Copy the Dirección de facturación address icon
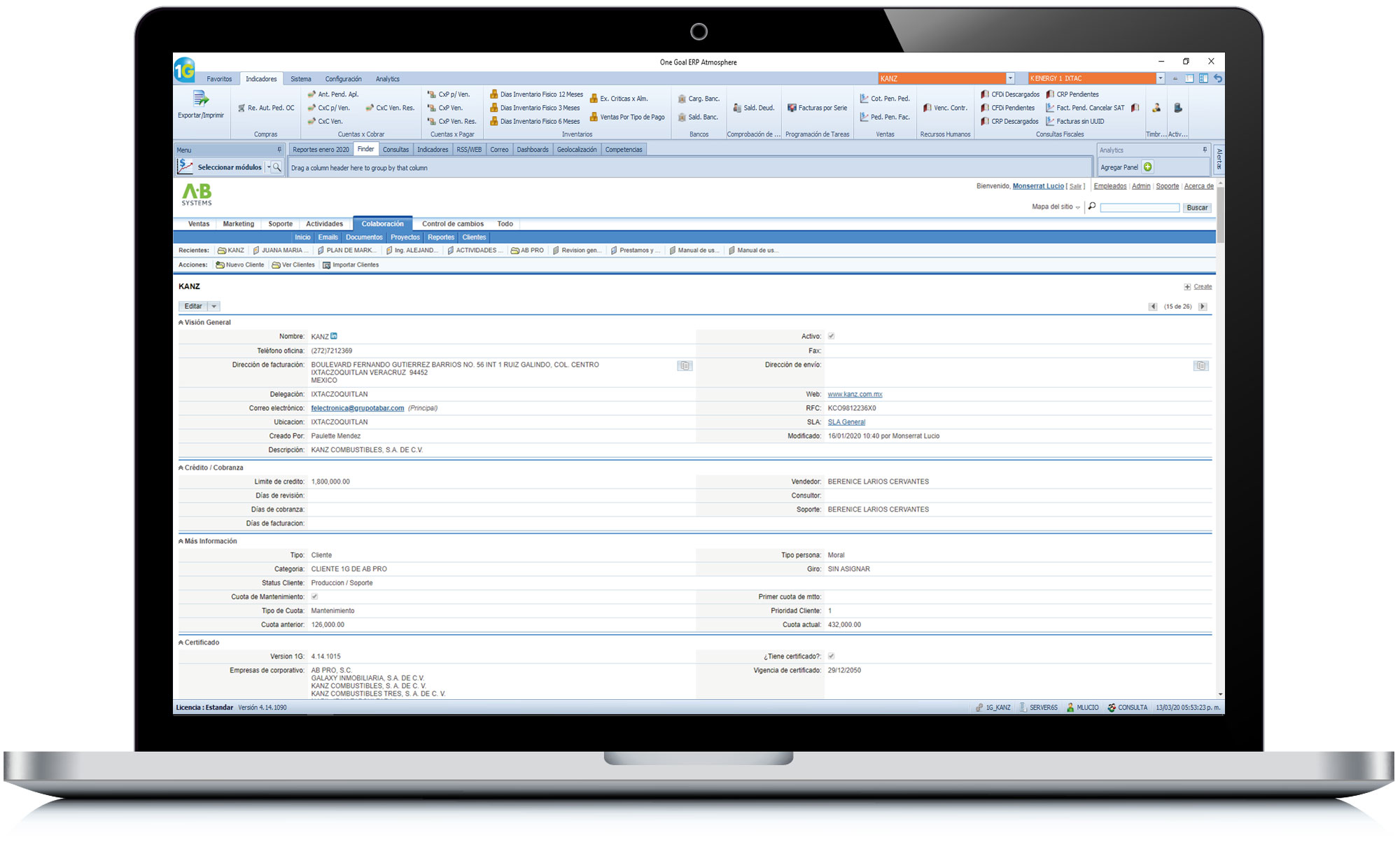This screenshot has height=842, width=1400. click(x=685, y=365)
